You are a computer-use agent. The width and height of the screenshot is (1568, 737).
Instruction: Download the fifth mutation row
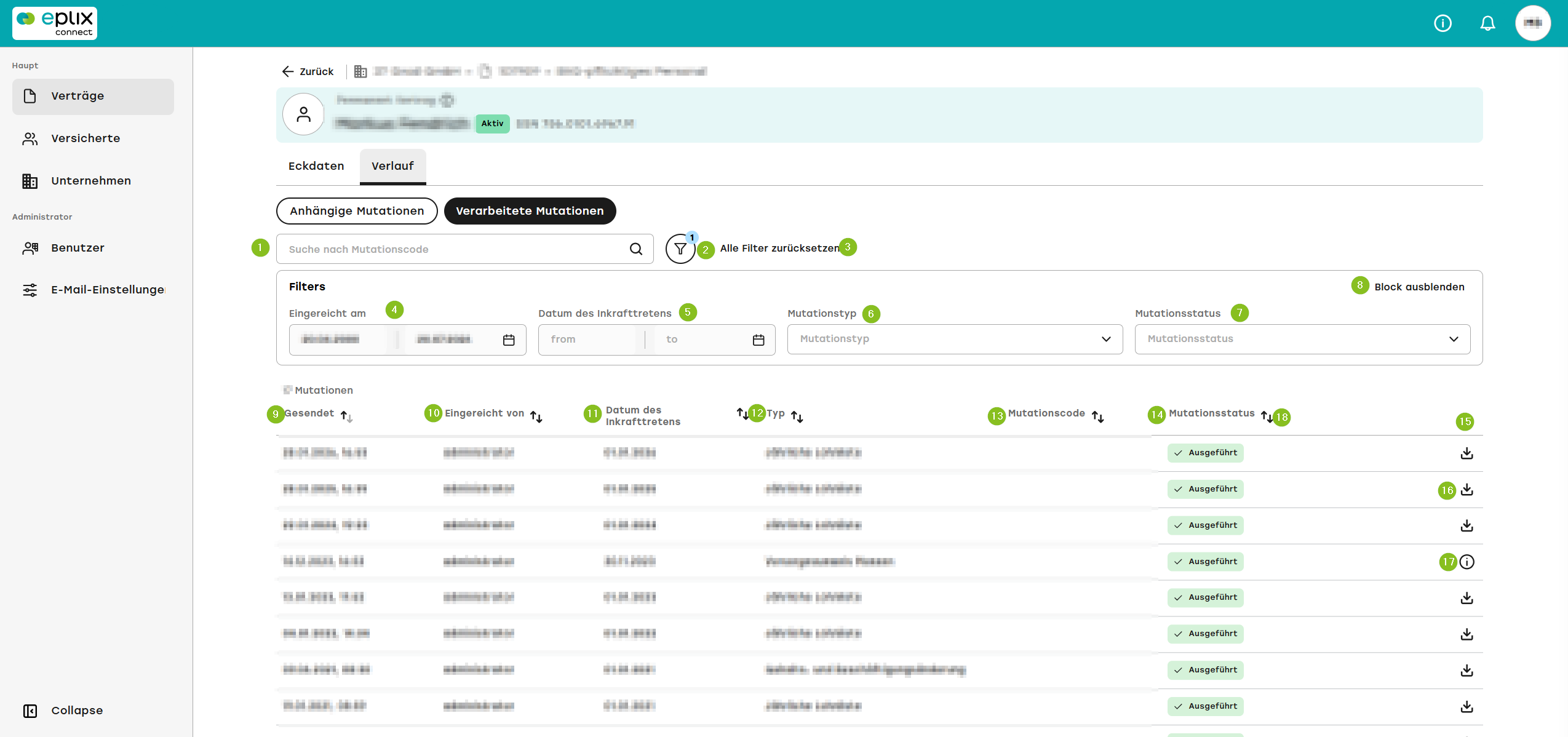pos(1467,598)
